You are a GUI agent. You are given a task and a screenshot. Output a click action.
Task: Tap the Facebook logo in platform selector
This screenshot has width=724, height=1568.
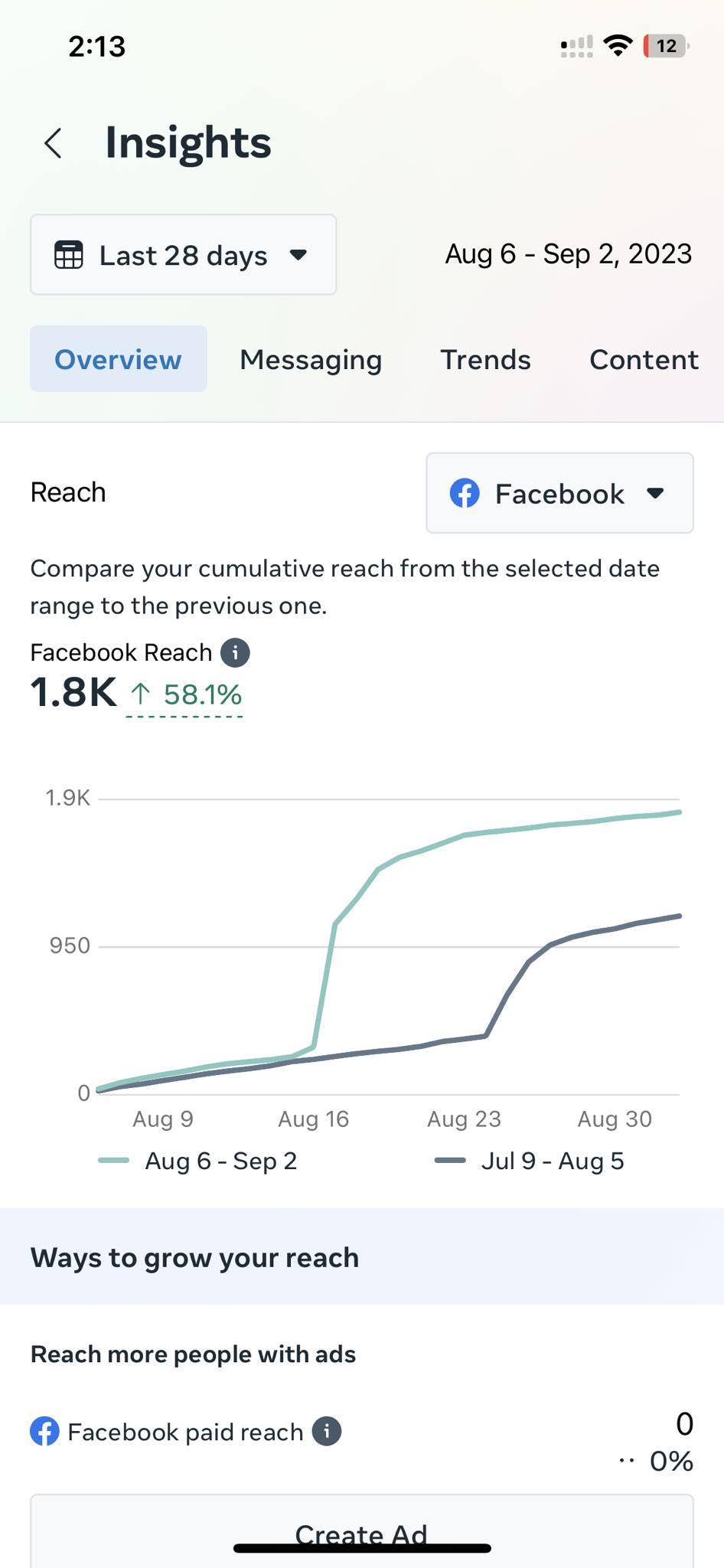465,494
